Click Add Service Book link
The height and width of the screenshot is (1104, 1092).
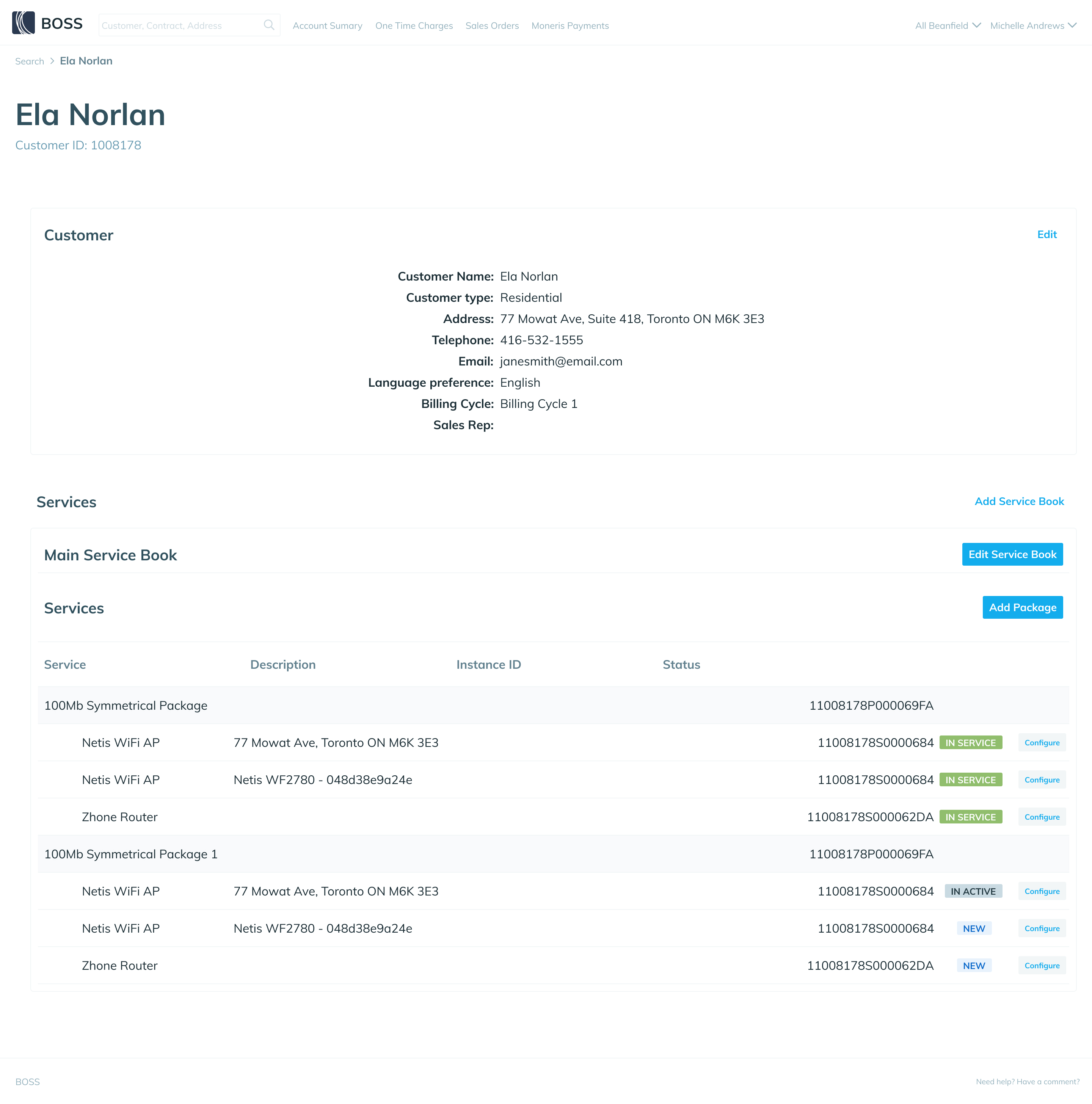1019,501
